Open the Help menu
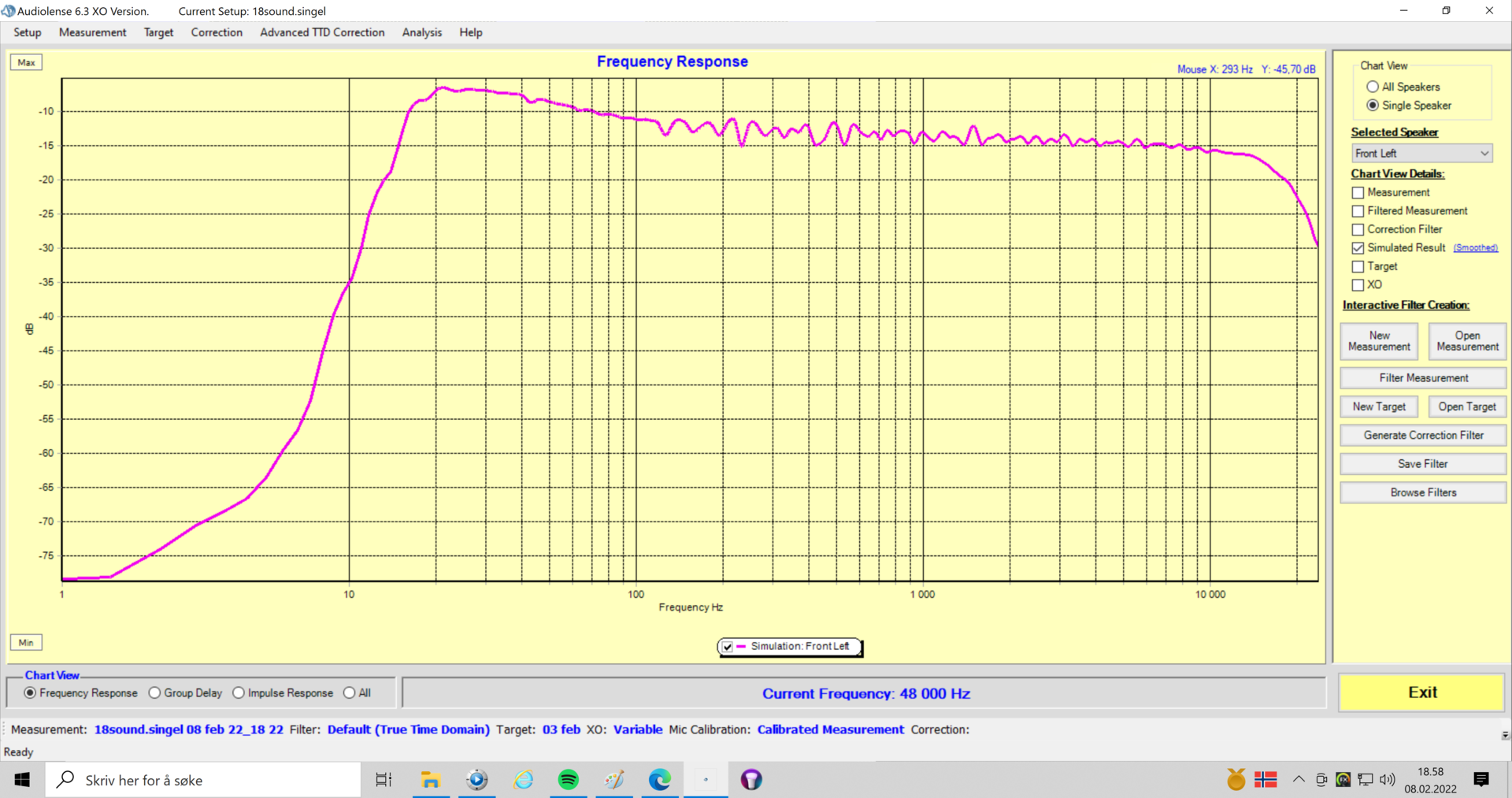 pyautogui.click(x=471, y=32)
